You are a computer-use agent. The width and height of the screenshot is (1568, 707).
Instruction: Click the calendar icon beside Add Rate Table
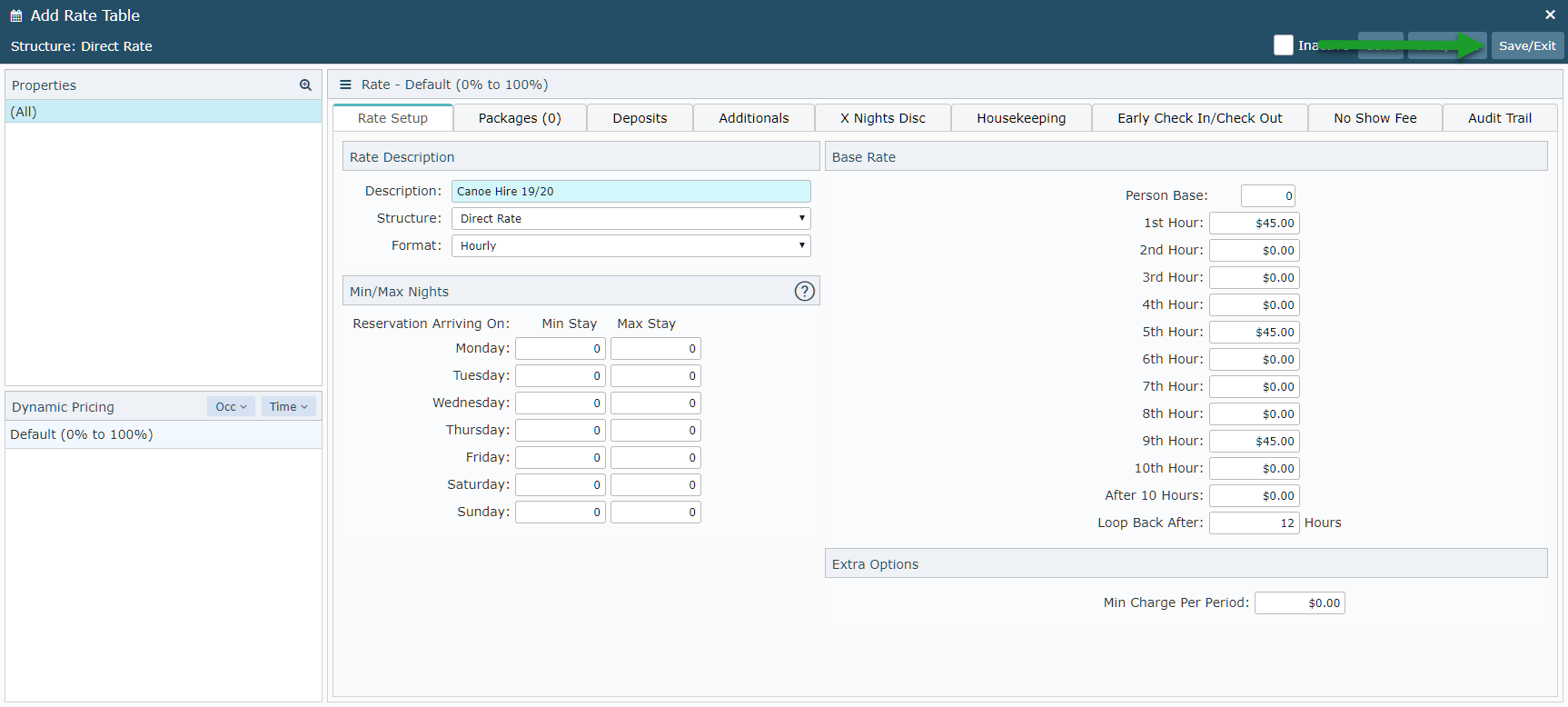[16, 15]
